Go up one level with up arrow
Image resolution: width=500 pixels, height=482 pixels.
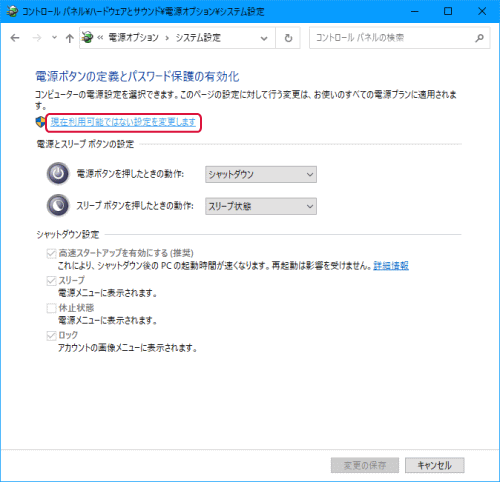69,38
